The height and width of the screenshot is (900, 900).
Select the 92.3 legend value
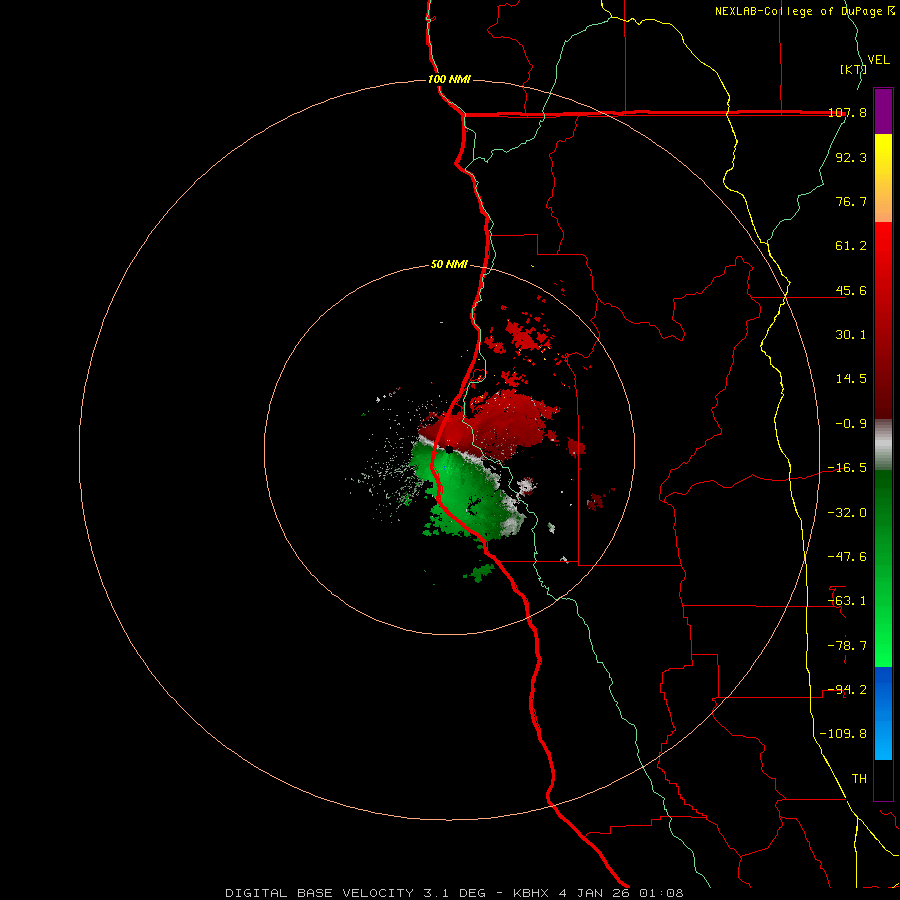click(x=851, y=157)
